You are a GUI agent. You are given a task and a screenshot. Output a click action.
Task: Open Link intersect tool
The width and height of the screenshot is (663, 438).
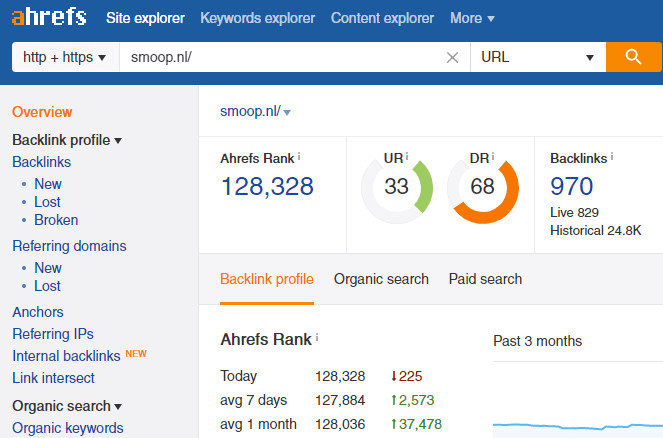click(x=53, y=378)
